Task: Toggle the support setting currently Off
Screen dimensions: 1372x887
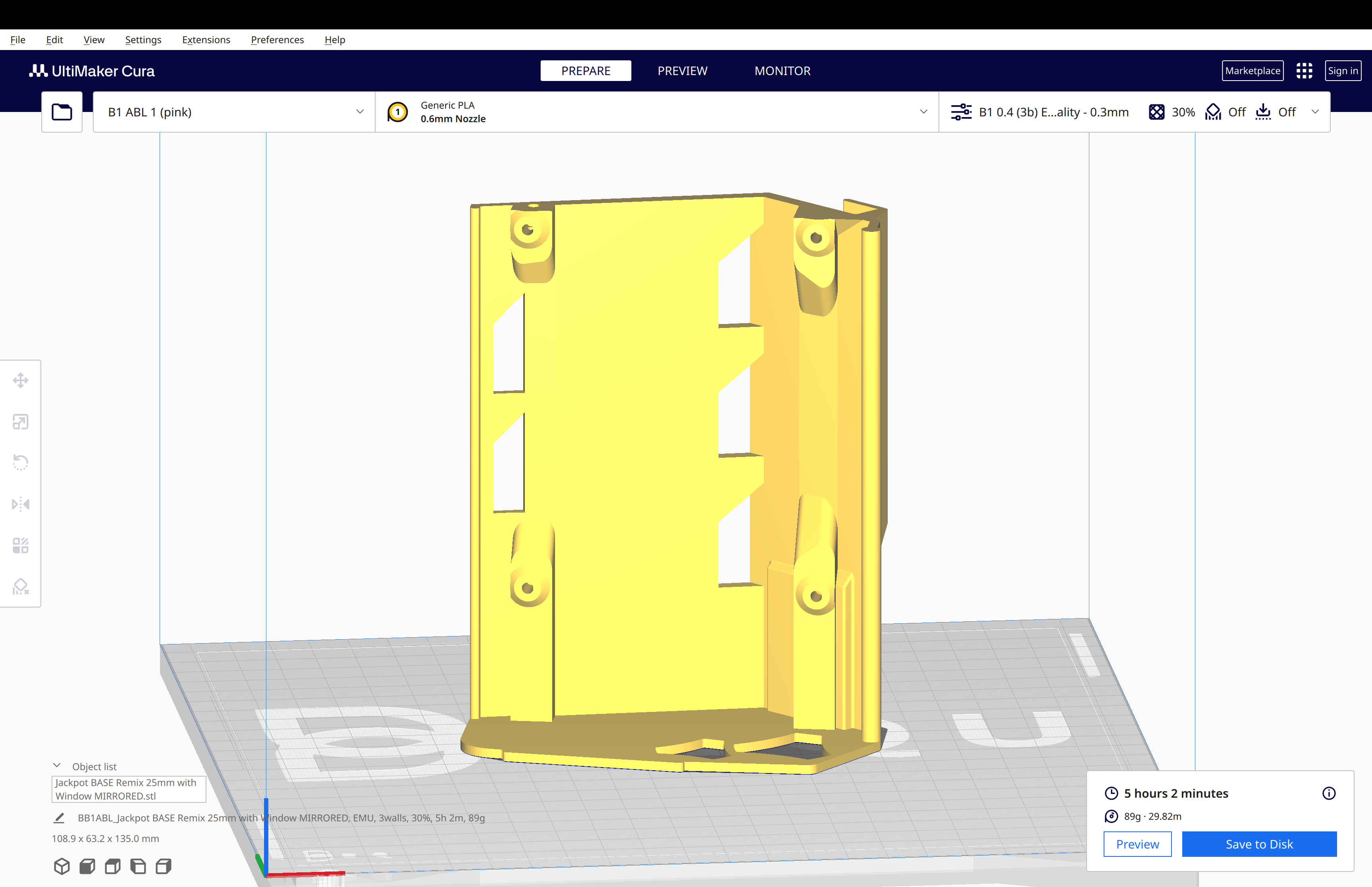Action: [x=1226, y=112]
